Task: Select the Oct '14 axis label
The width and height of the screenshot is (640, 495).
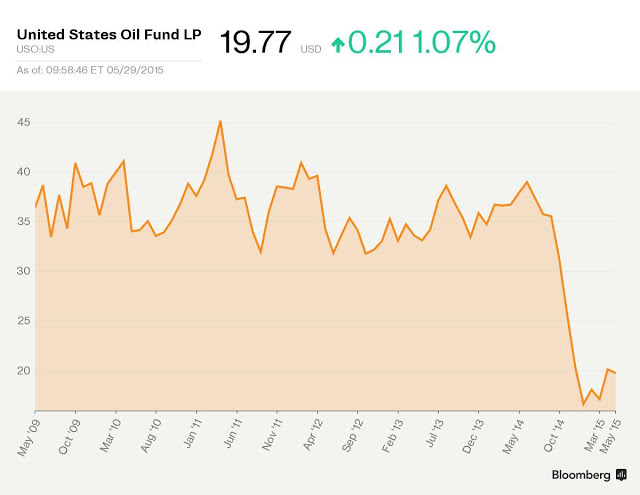Action: 553,436
